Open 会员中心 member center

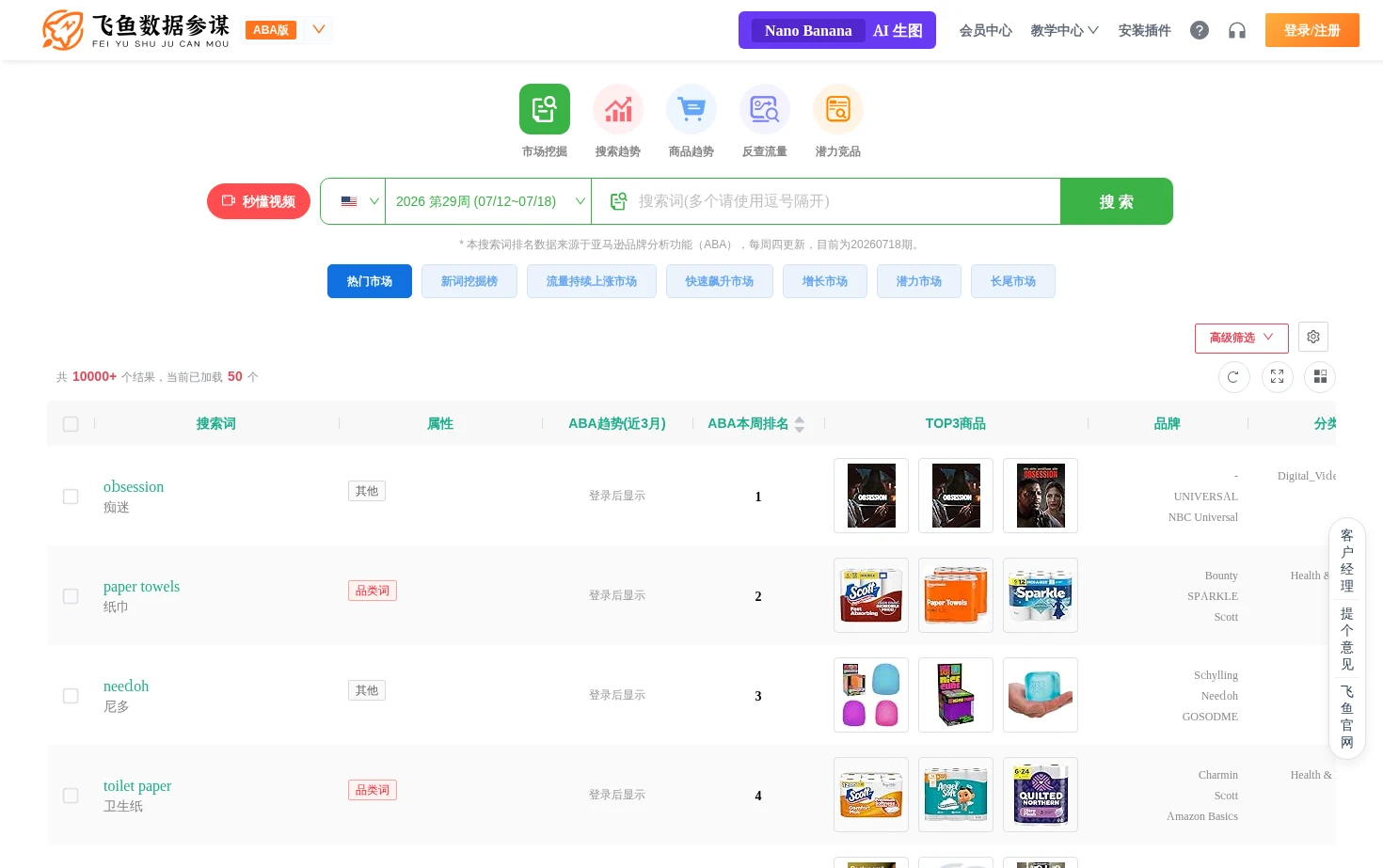985,30
